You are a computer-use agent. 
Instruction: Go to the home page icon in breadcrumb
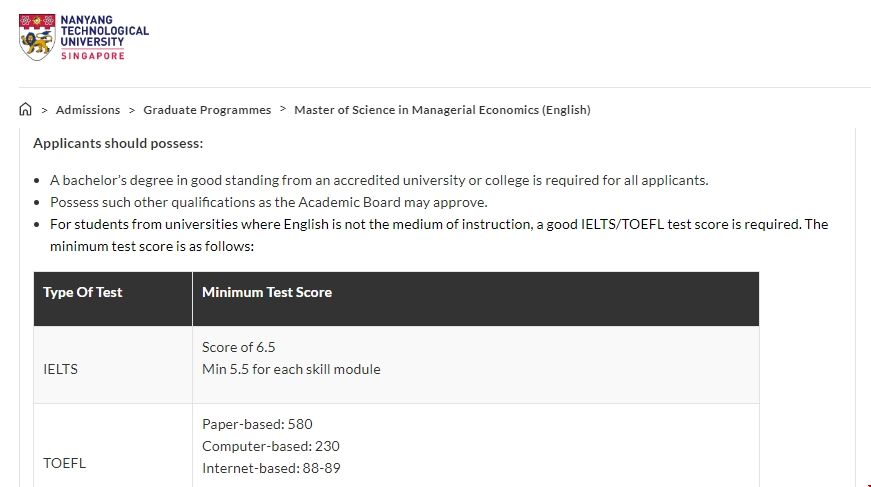[26, 109]
